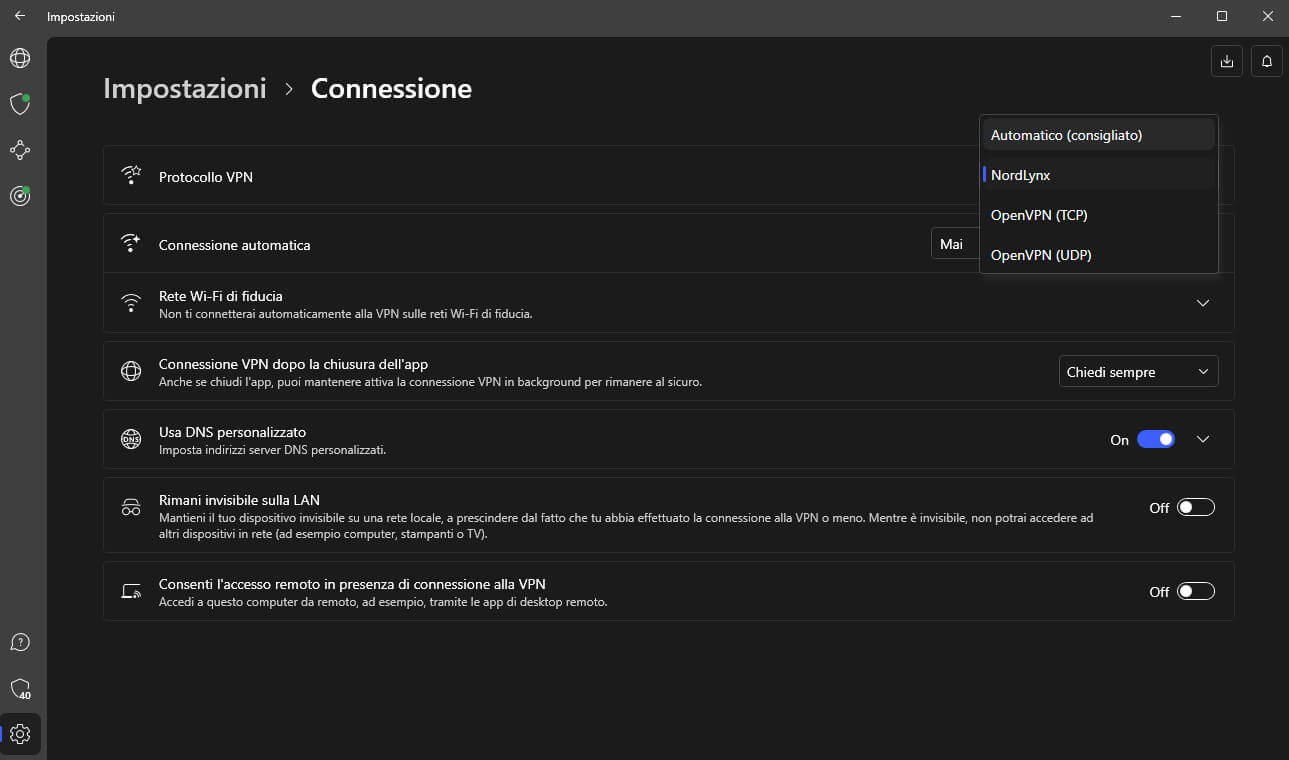Viewport: 1289px width, 760px height.
Task: Go to Impostazioni breadcrumb link
Action: click(185, 88)
